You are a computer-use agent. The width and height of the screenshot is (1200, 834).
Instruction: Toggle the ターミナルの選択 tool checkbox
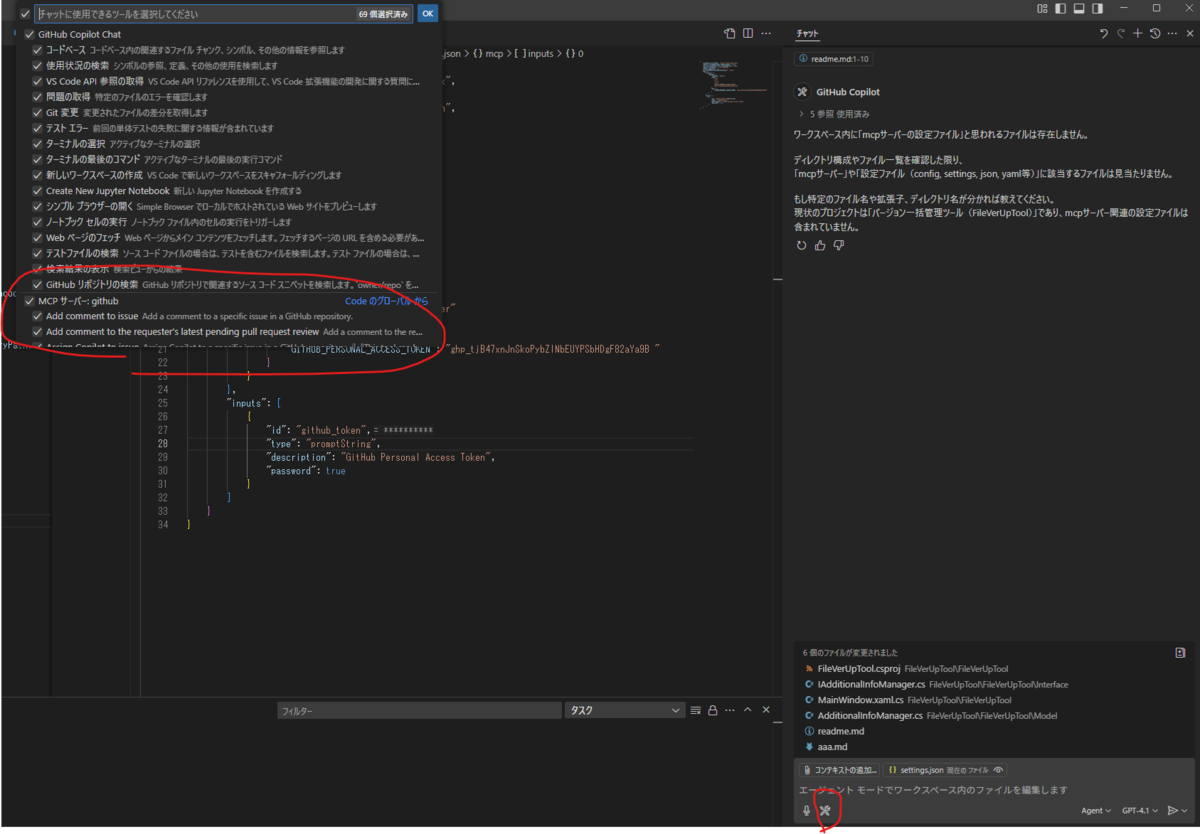tap(37, 144)
